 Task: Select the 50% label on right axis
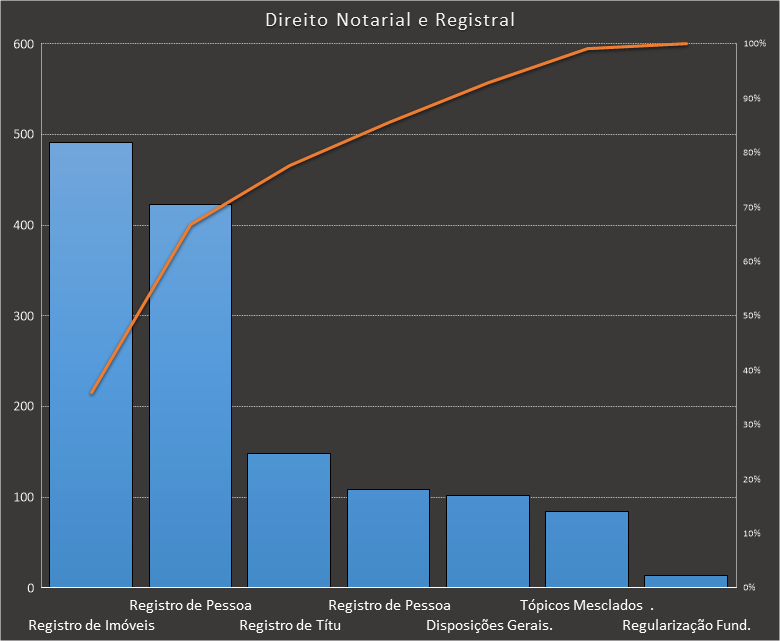(x=754, y=316)
